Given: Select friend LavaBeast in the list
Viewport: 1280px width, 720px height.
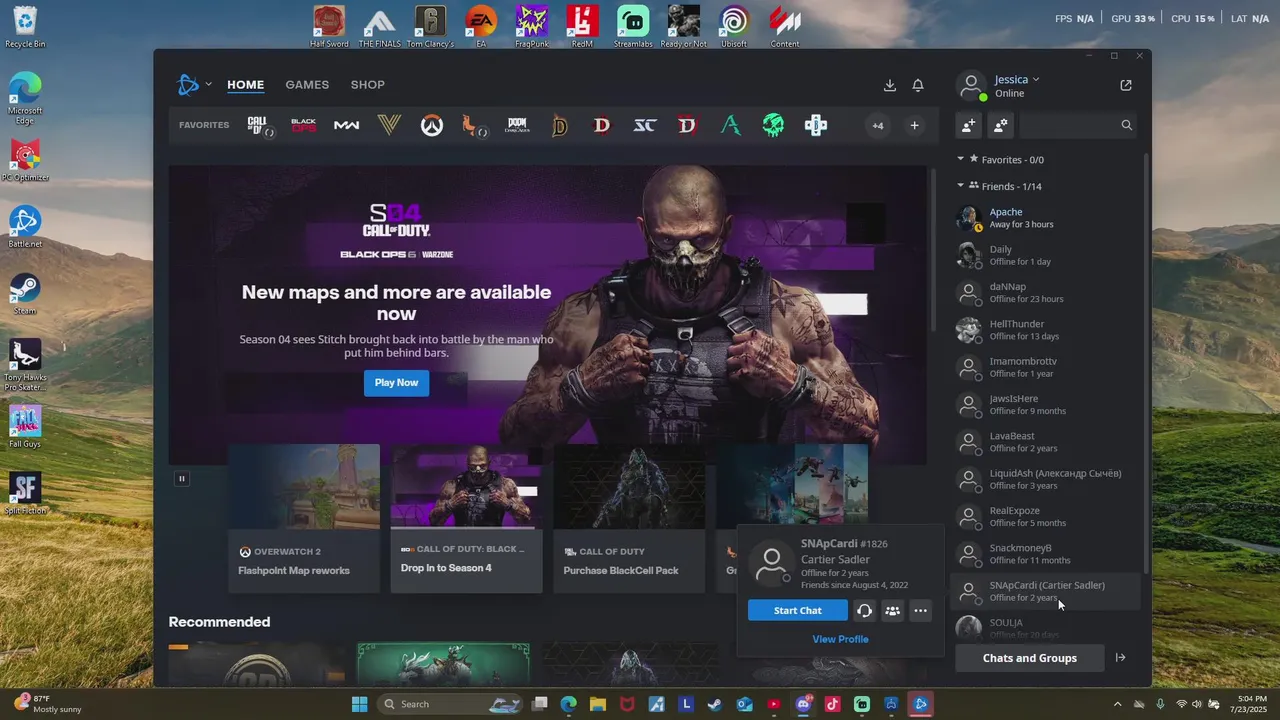Looking at the screenshot, I should pos(1047,442).
